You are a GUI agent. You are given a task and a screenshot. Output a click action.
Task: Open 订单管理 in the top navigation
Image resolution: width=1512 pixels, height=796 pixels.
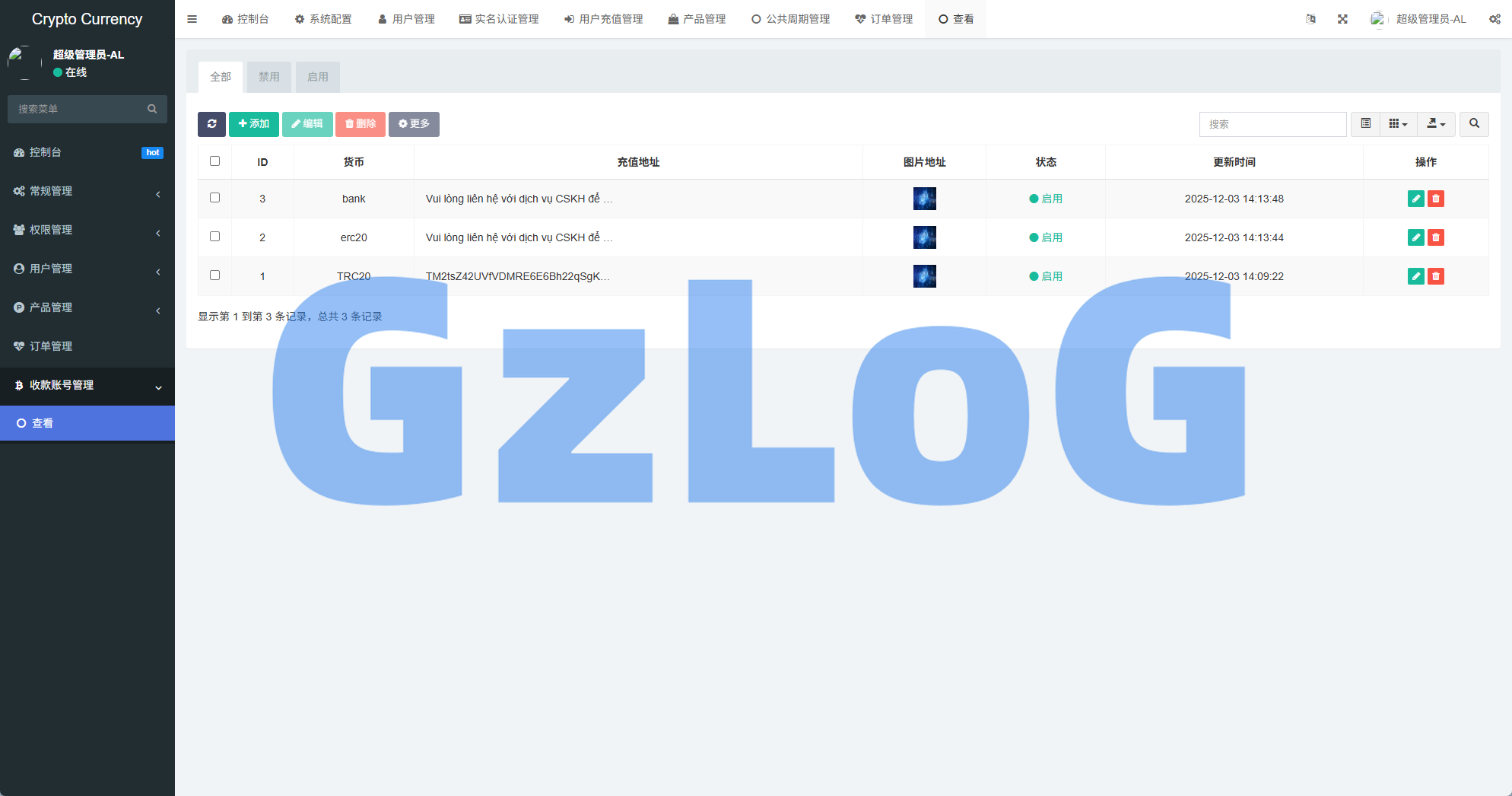tap(884, 19)
